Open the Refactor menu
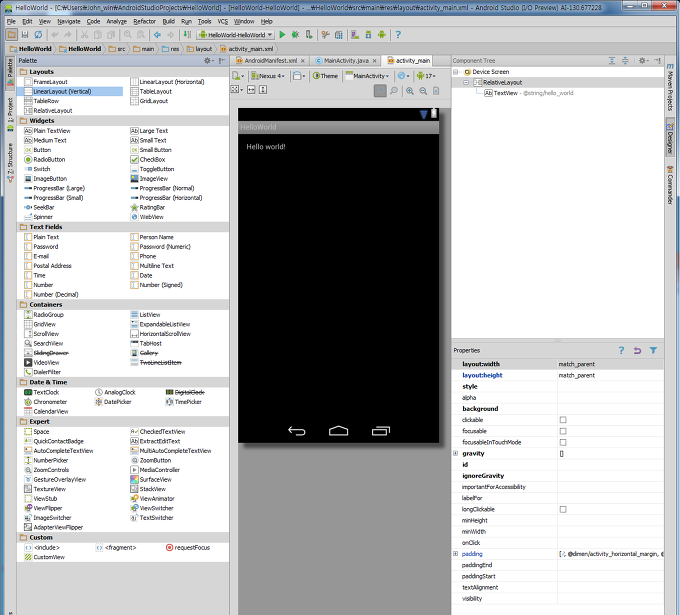Screen dimensions: 680x615 point(144,21)
